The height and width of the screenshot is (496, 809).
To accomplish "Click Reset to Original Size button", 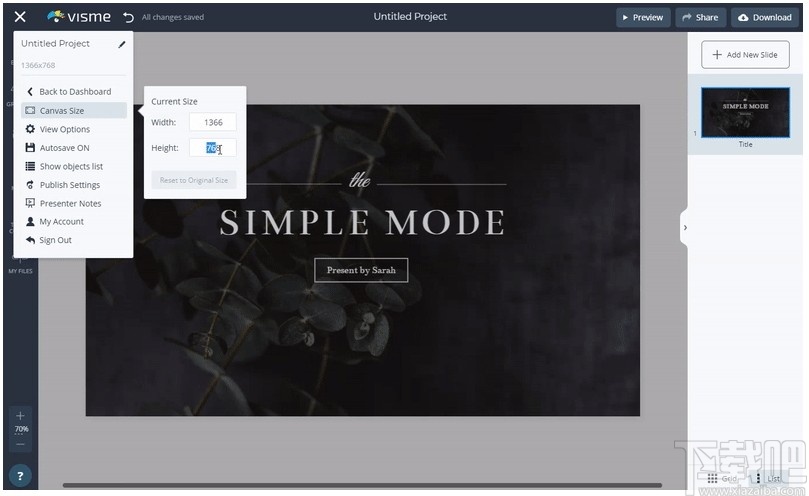I will [x=194, y=180].
